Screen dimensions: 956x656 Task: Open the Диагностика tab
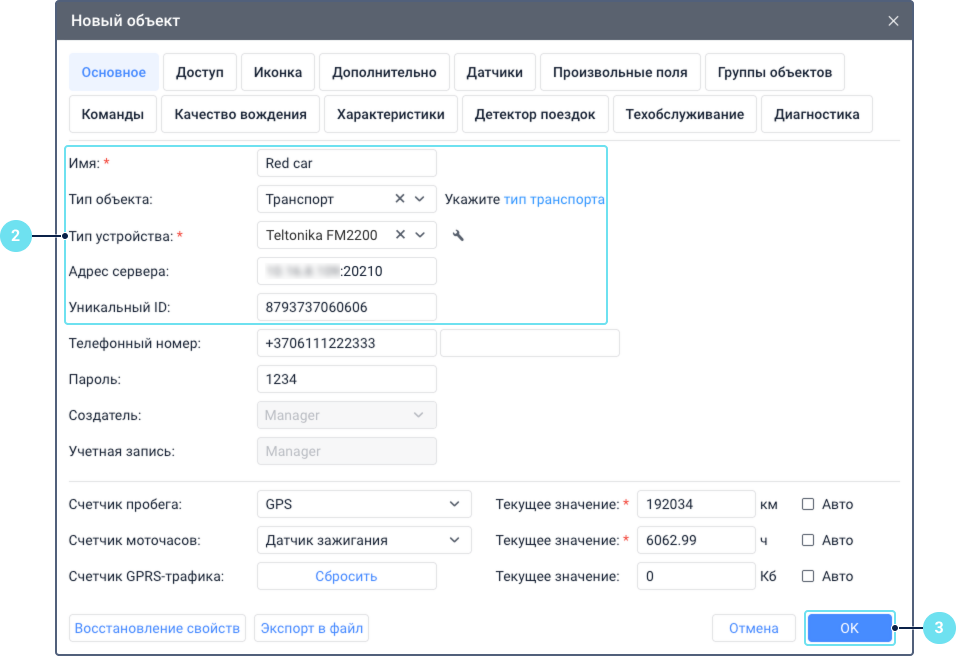pos(816,114)
